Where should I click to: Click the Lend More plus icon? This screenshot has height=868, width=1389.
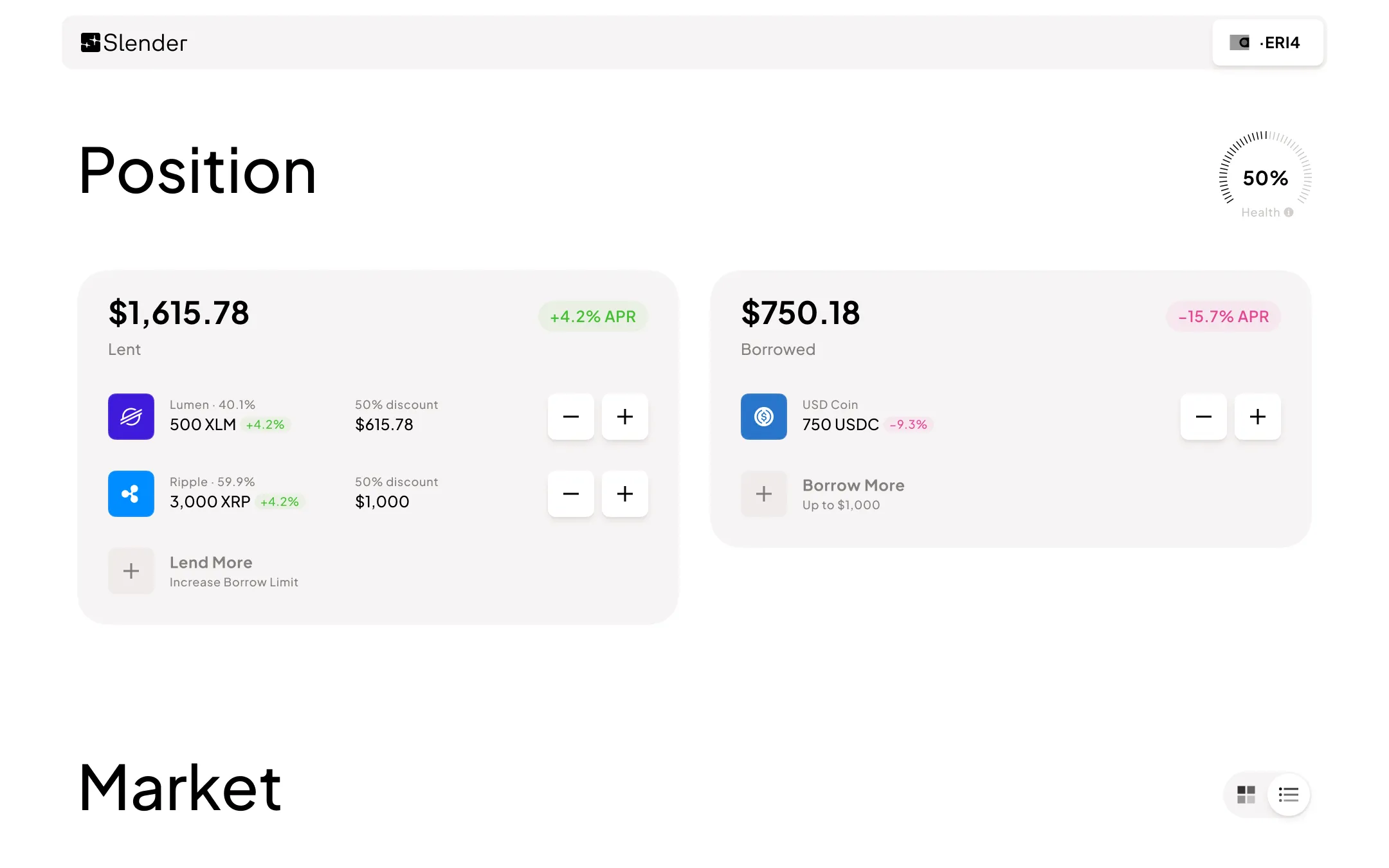131,571
